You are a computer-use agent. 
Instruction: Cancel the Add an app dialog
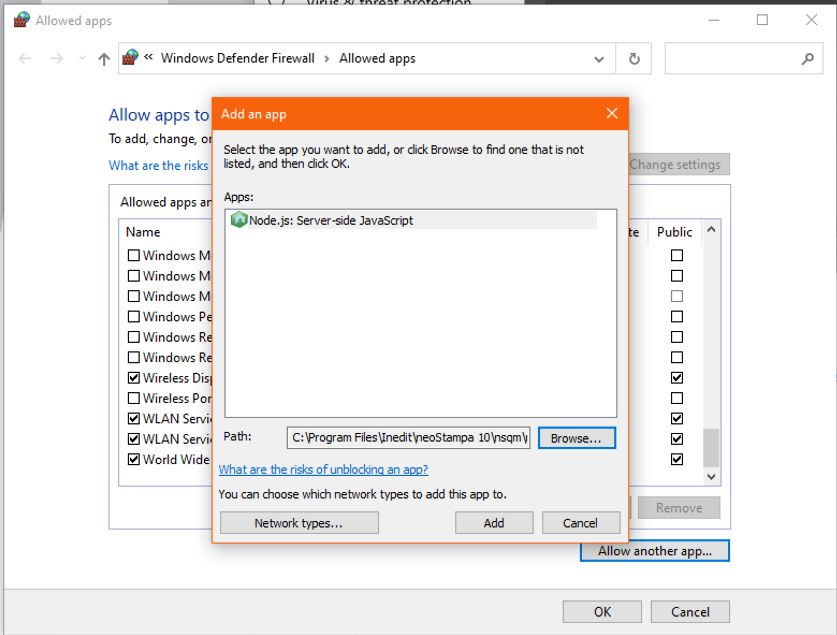pos(580,522)
